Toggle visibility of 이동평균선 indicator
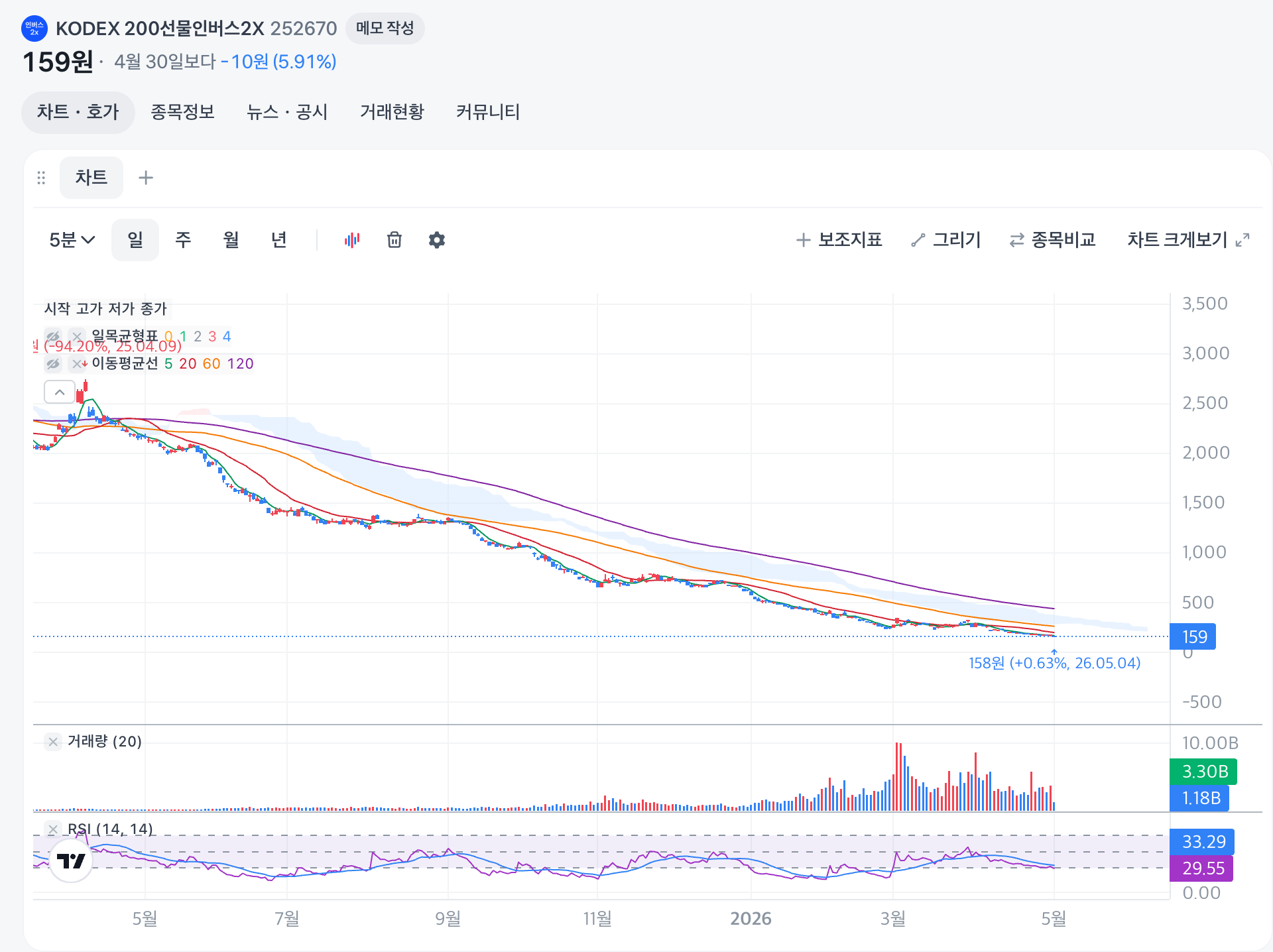The image size is (1273, 952). (53, 363)
